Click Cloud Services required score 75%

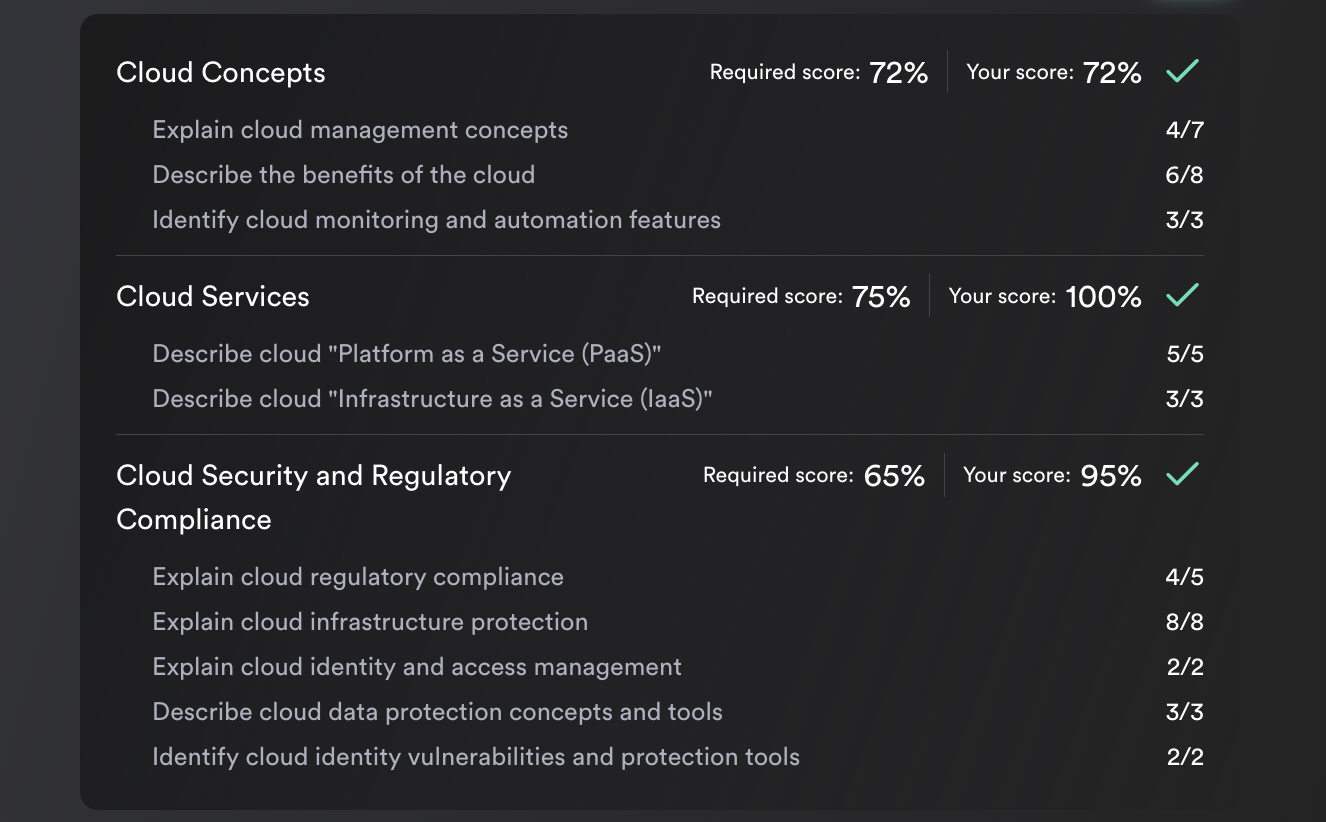pyautogui.click(x=801, y=296)
